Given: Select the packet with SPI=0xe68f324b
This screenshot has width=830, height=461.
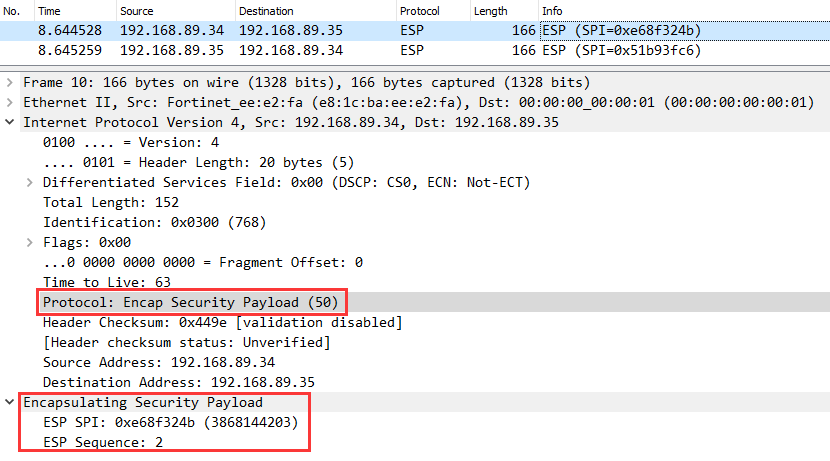Looking at the screenshot, I should 400,30.
